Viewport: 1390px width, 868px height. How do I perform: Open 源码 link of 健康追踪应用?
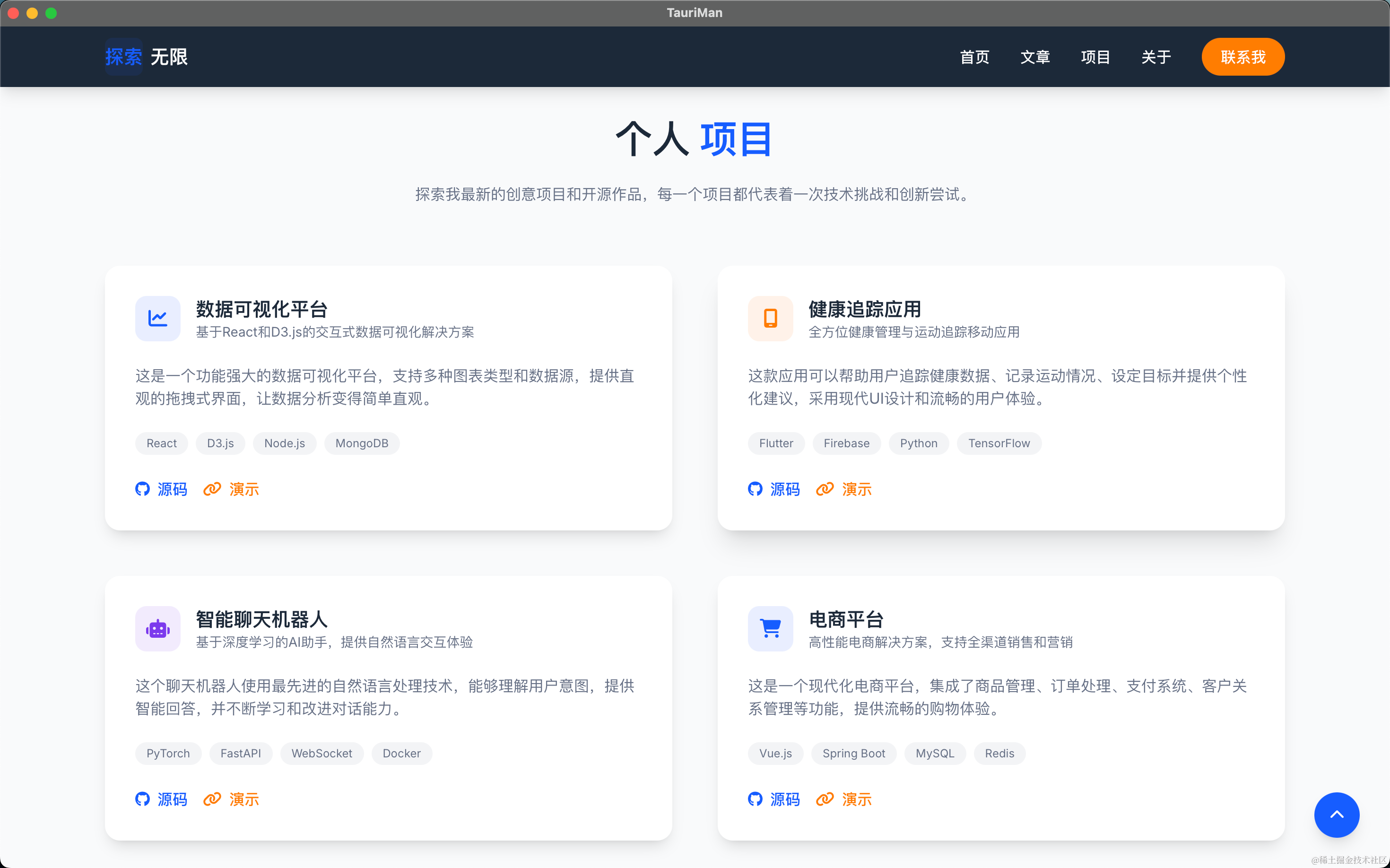pyautogui.click(x=784, y=489)
